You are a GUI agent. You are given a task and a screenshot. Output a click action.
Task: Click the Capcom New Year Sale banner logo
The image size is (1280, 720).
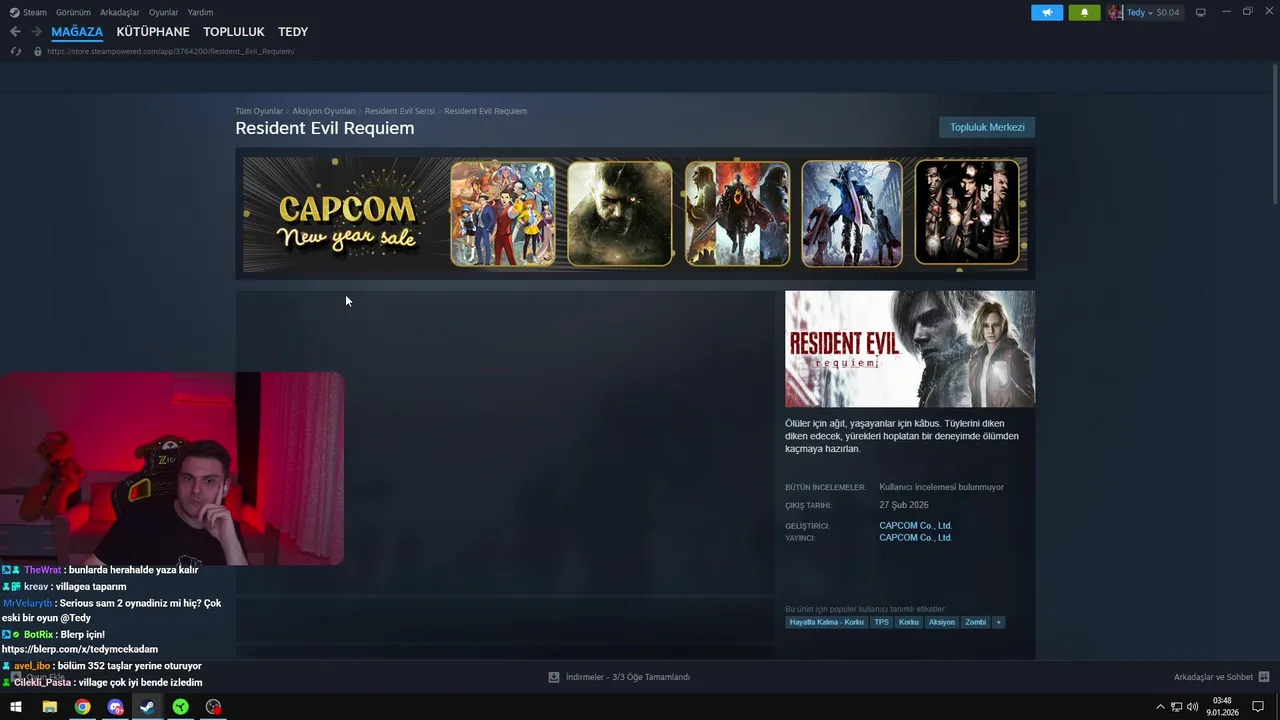click(347, 221)
